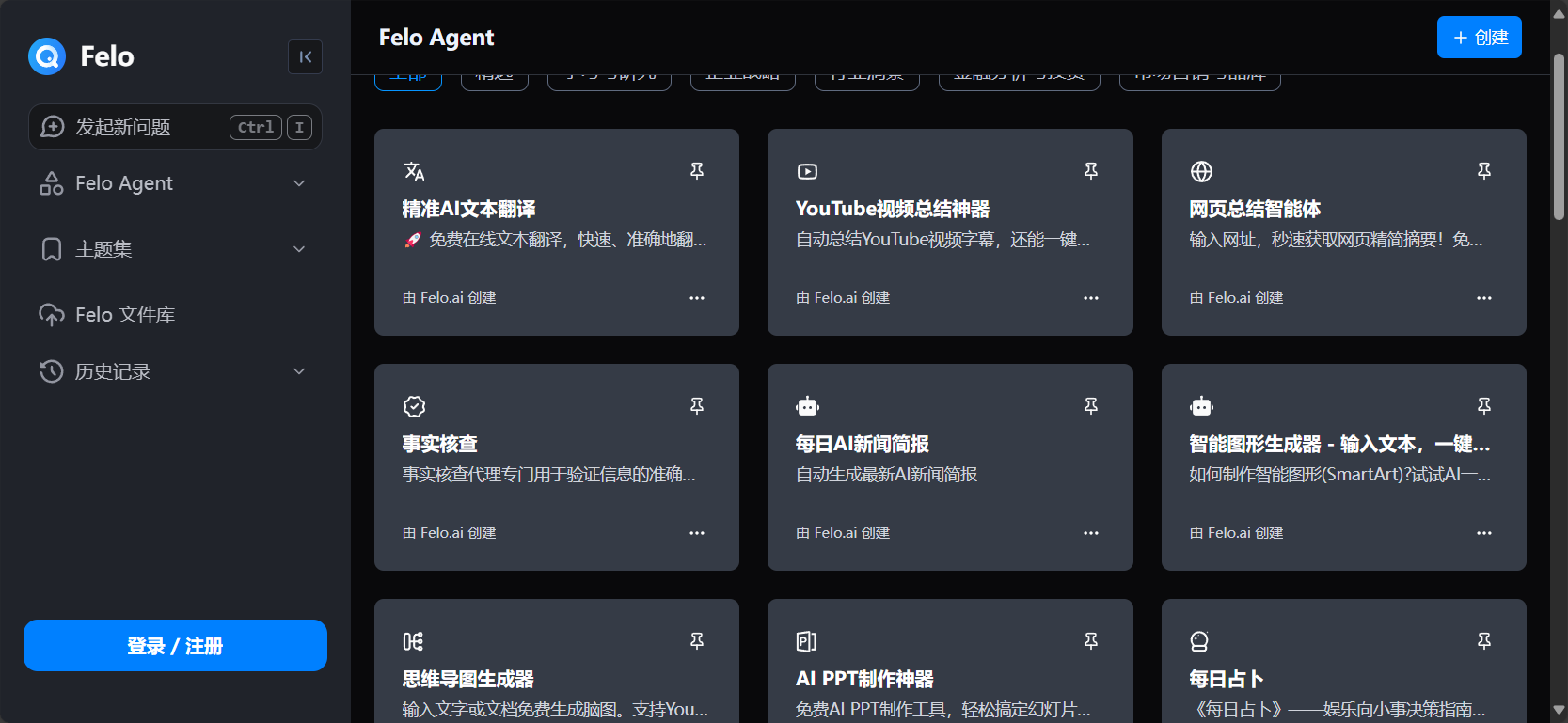
Task: Click 由 Felo.ai 创建 on 事实核查 card
Action: [x=450, y=533]
